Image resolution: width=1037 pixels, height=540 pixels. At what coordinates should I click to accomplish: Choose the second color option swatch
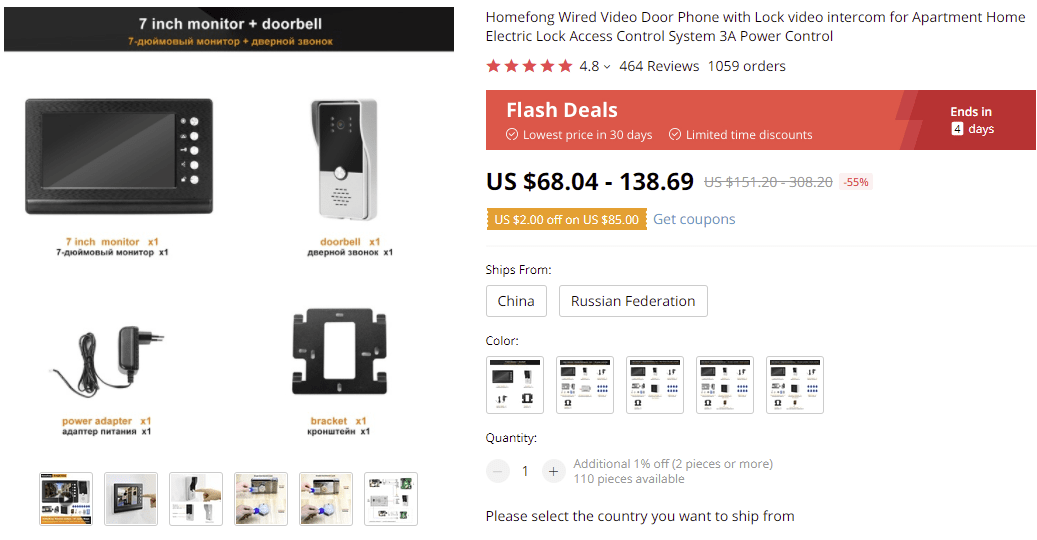[x=585, y=385]
